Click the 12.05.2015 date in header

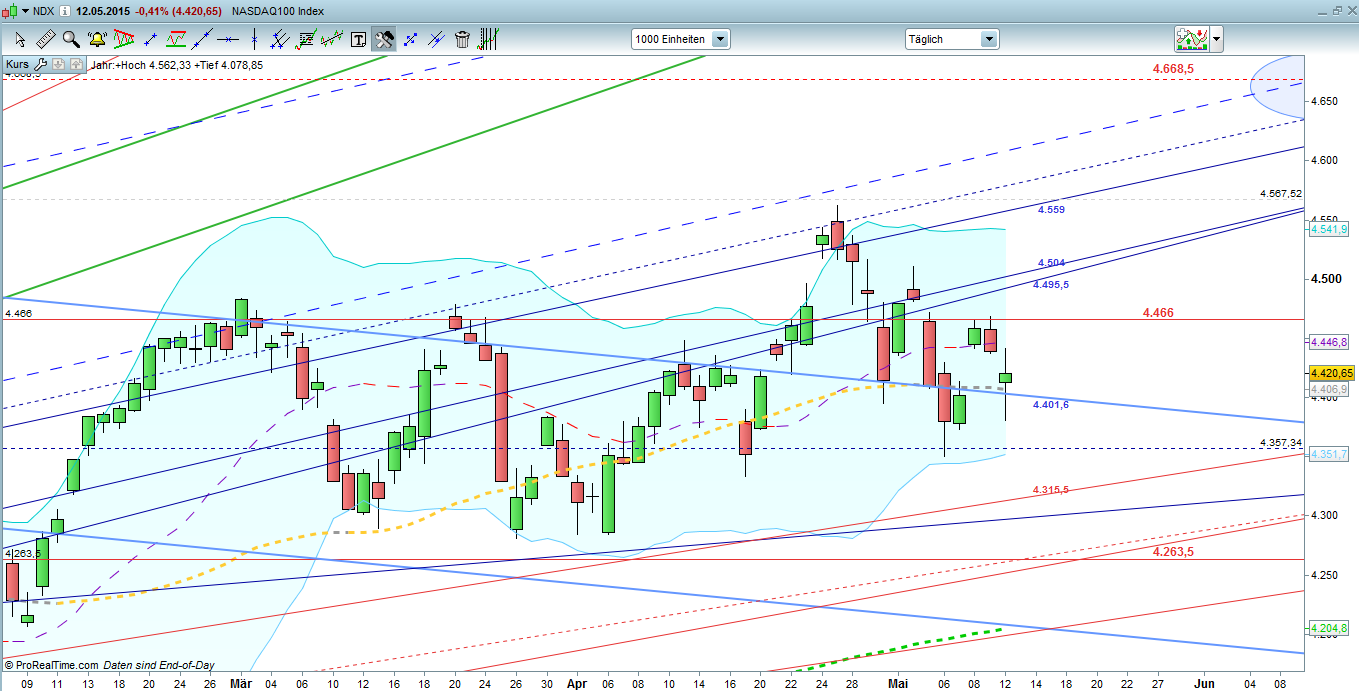point(102,11)
